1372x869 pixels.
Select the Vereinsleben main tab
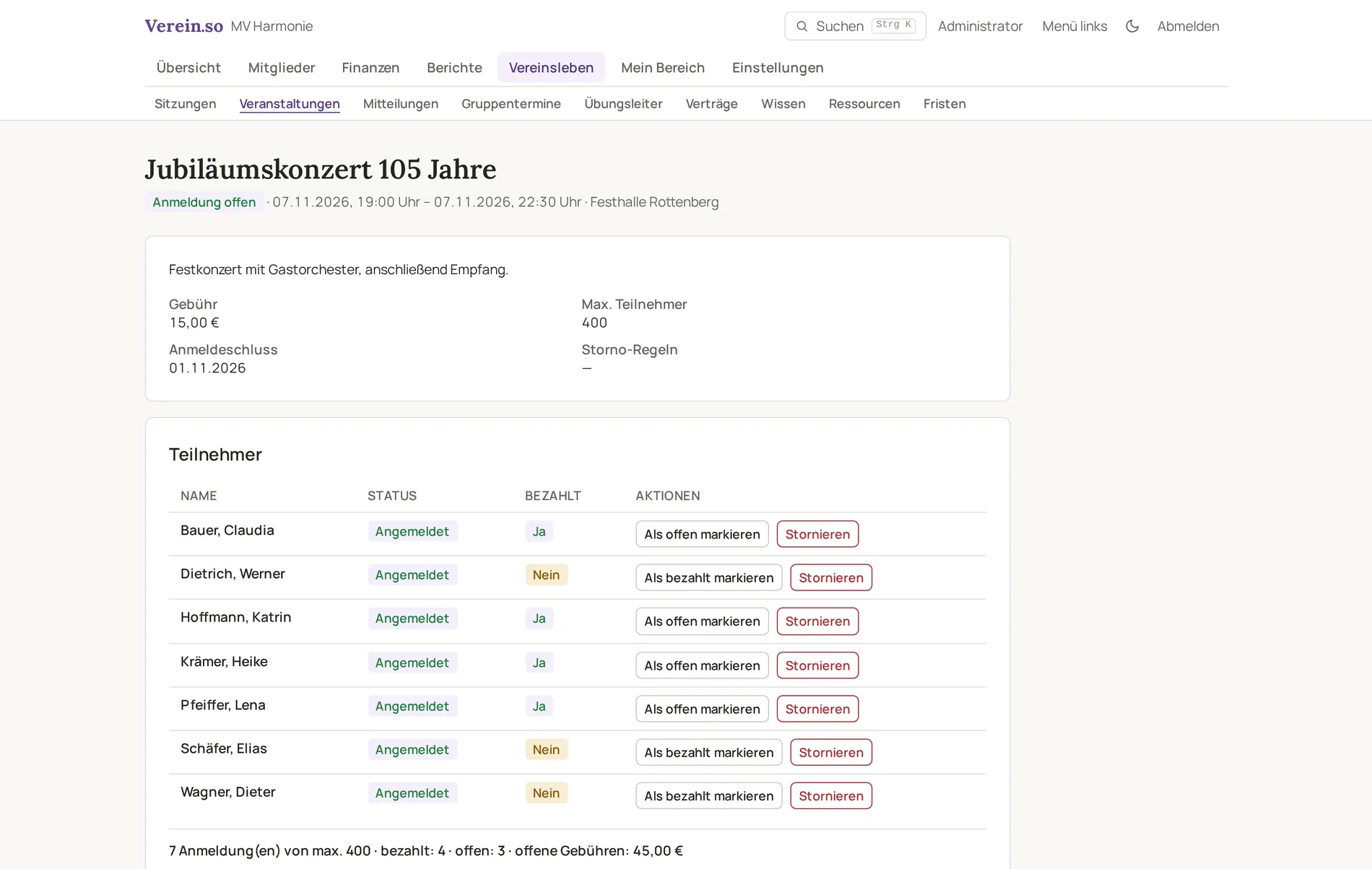(551, 67)
